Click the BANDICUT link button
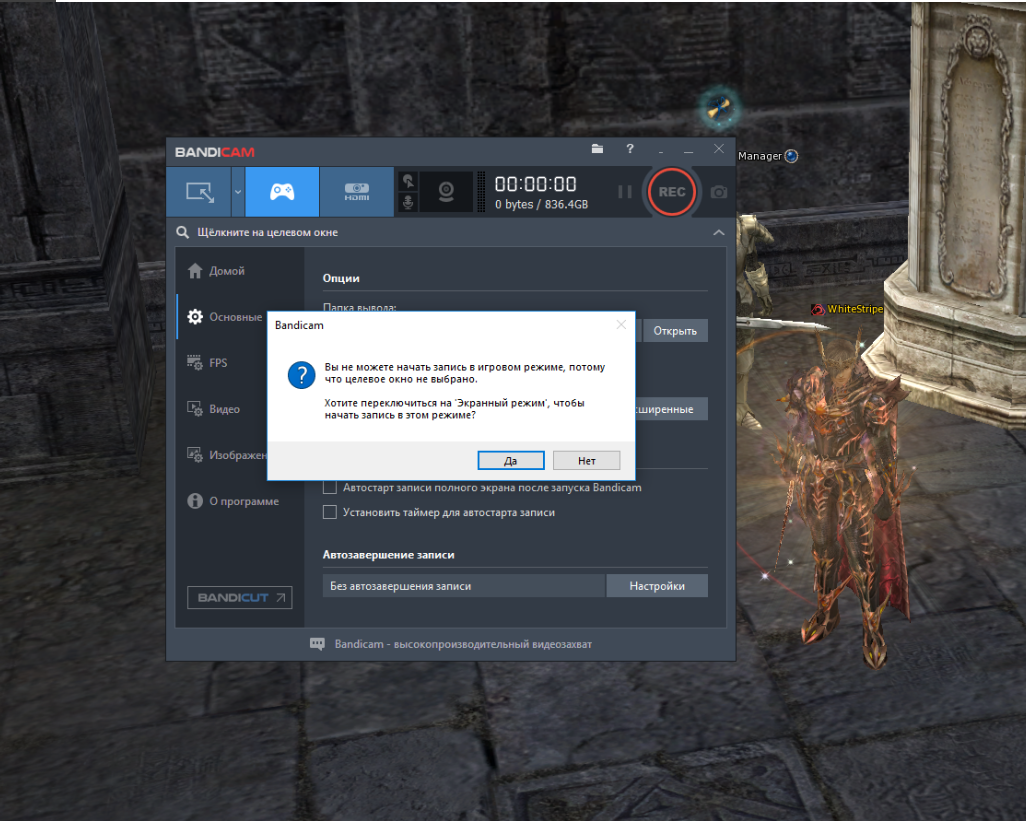1026x821 pixels. tap(239, 598)
